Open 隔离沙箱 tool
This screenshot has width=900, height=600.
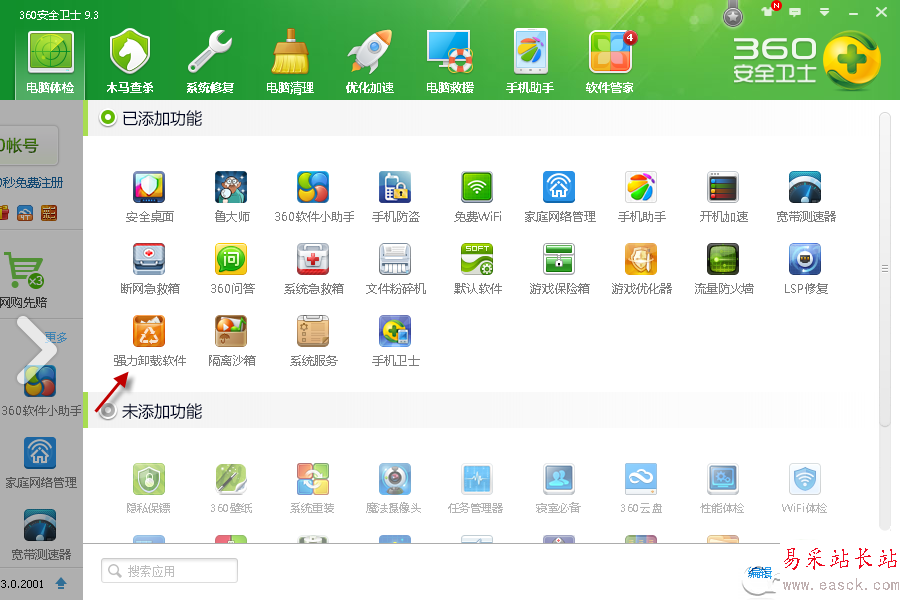coord(231,341)
